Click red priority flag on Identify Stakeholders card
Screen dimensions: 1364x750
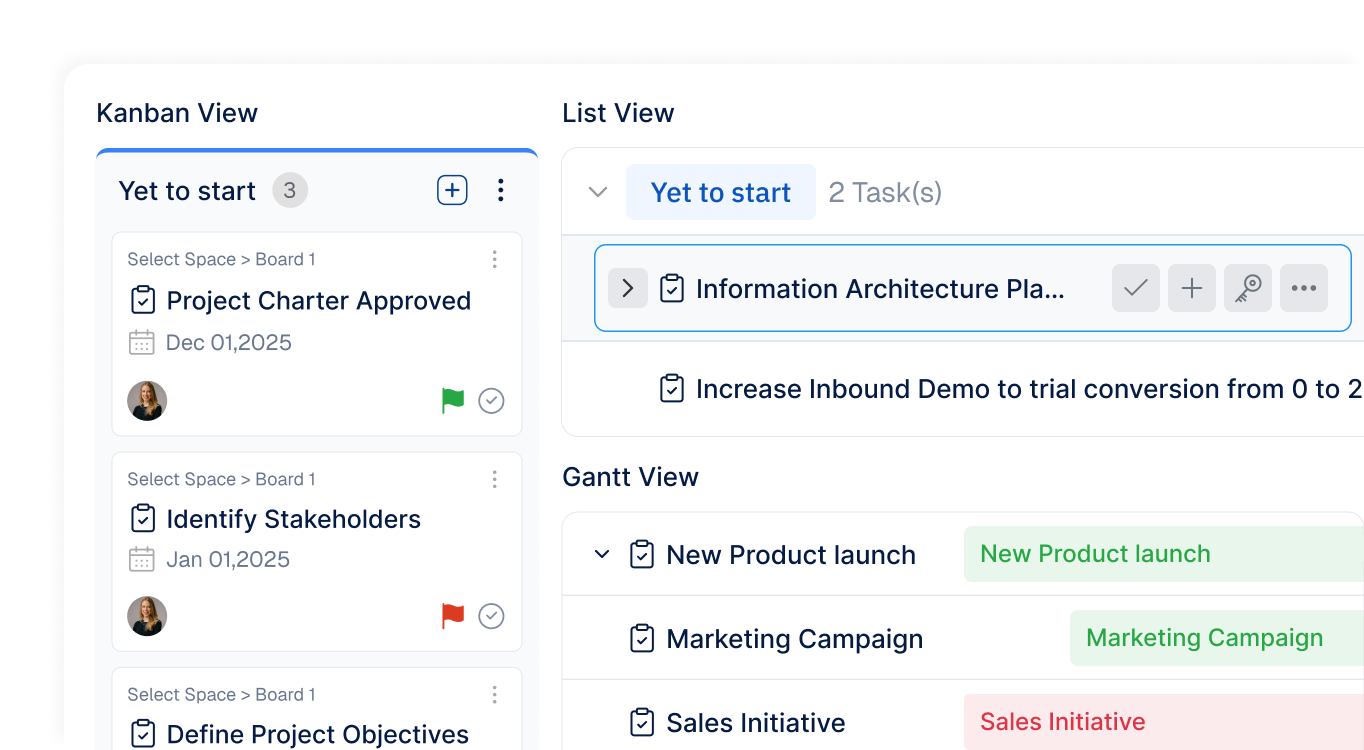[453, 616]
